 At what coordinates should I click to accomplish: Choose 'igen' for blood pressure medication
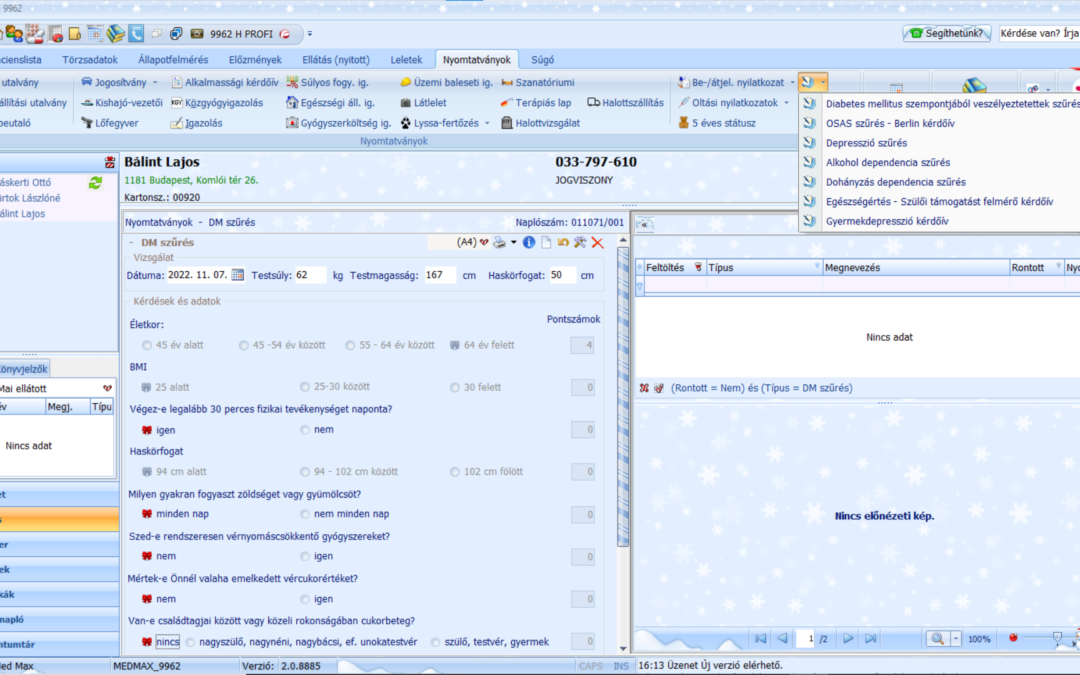[306, 556]
